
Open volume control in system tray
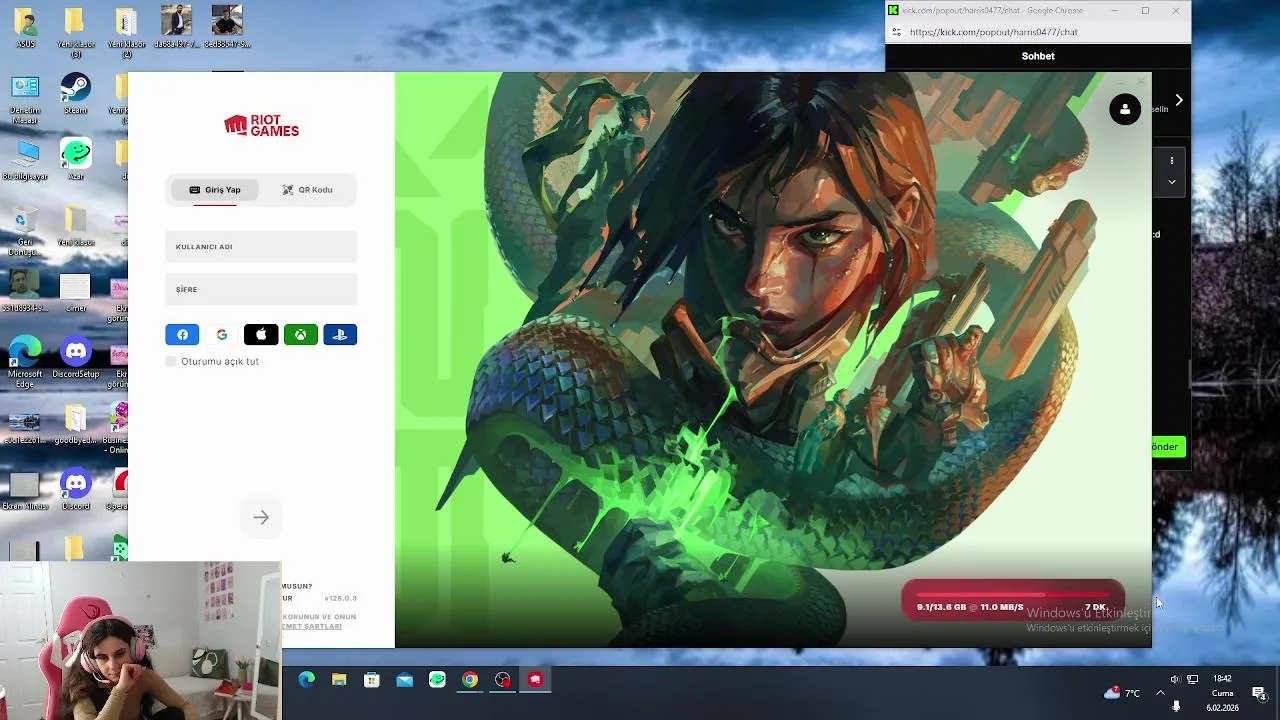point(1175,679)
